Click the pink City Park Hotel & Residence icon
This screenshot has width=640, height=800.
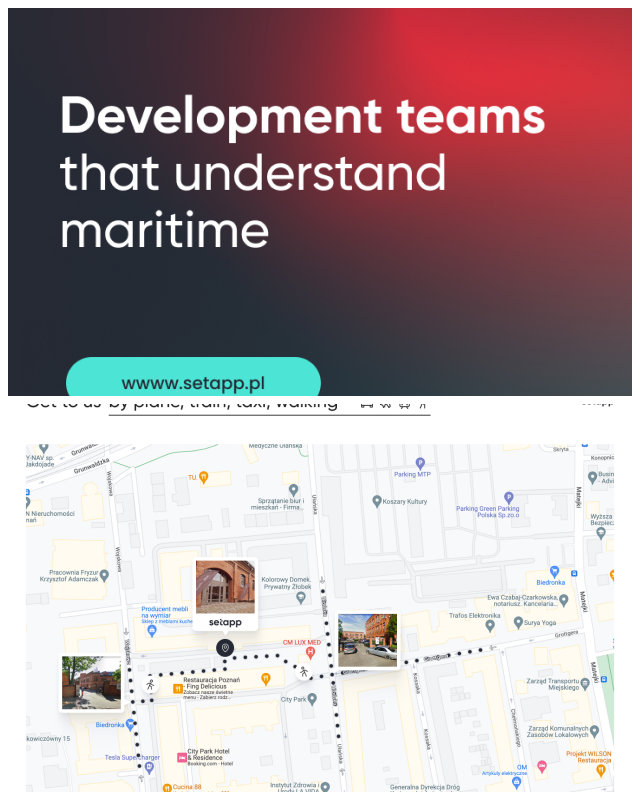(x=181, y=758)
